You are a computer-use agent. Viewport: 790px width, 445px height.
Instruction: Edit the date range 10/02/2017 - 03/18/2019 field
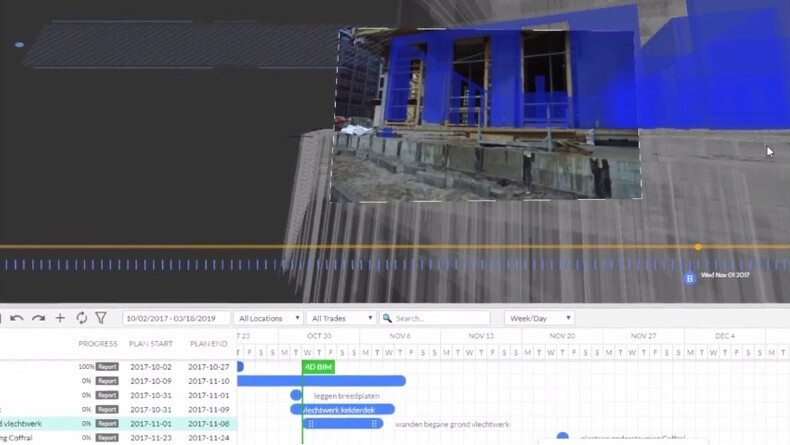click(175, 318)
